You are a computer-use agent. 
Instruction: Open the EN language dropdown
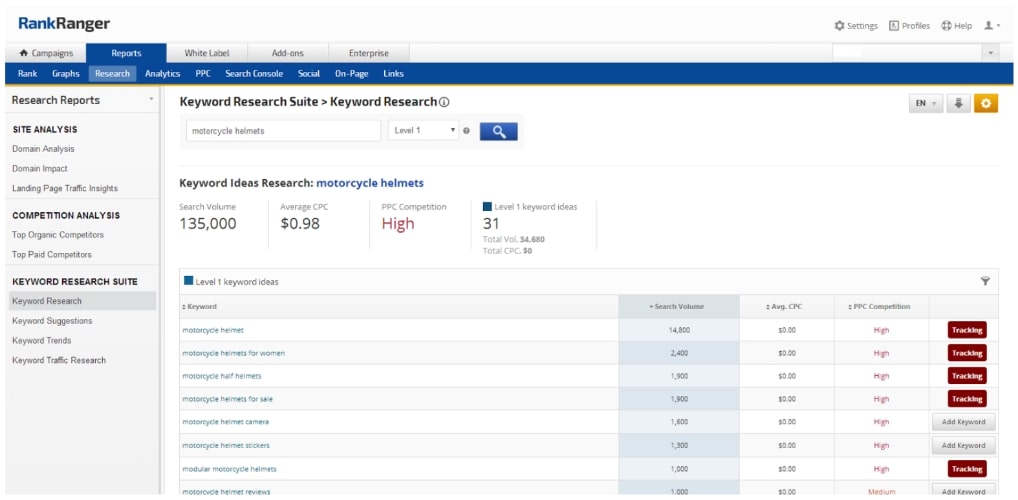coord(926,103)
